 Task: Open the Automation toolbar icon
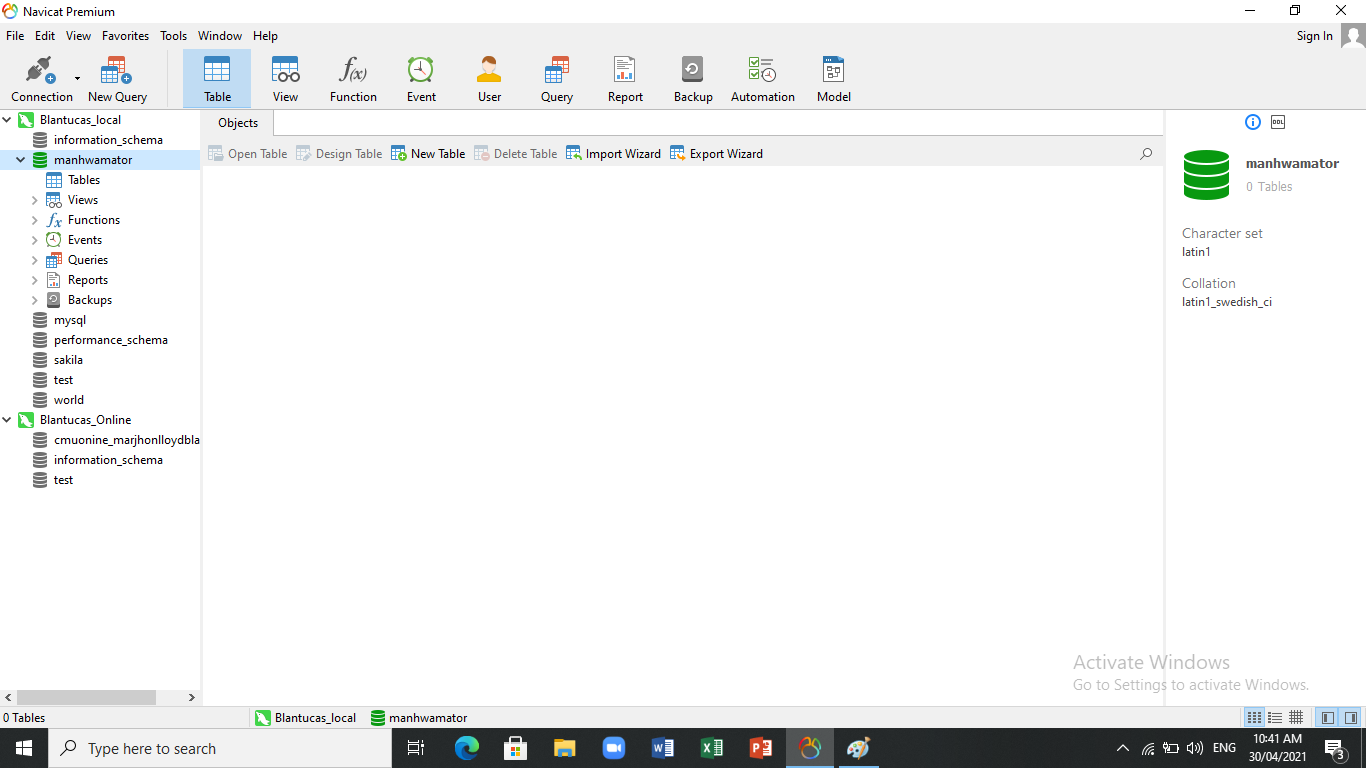[762, 80]
